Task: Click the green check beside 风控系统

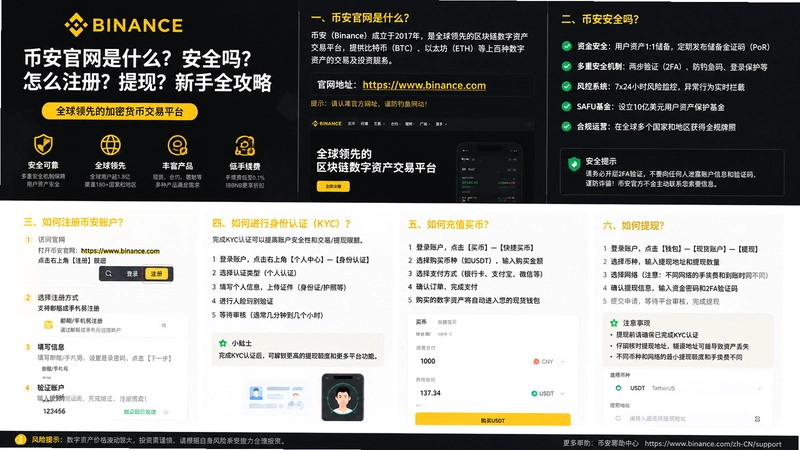Action: click(566, 86)
